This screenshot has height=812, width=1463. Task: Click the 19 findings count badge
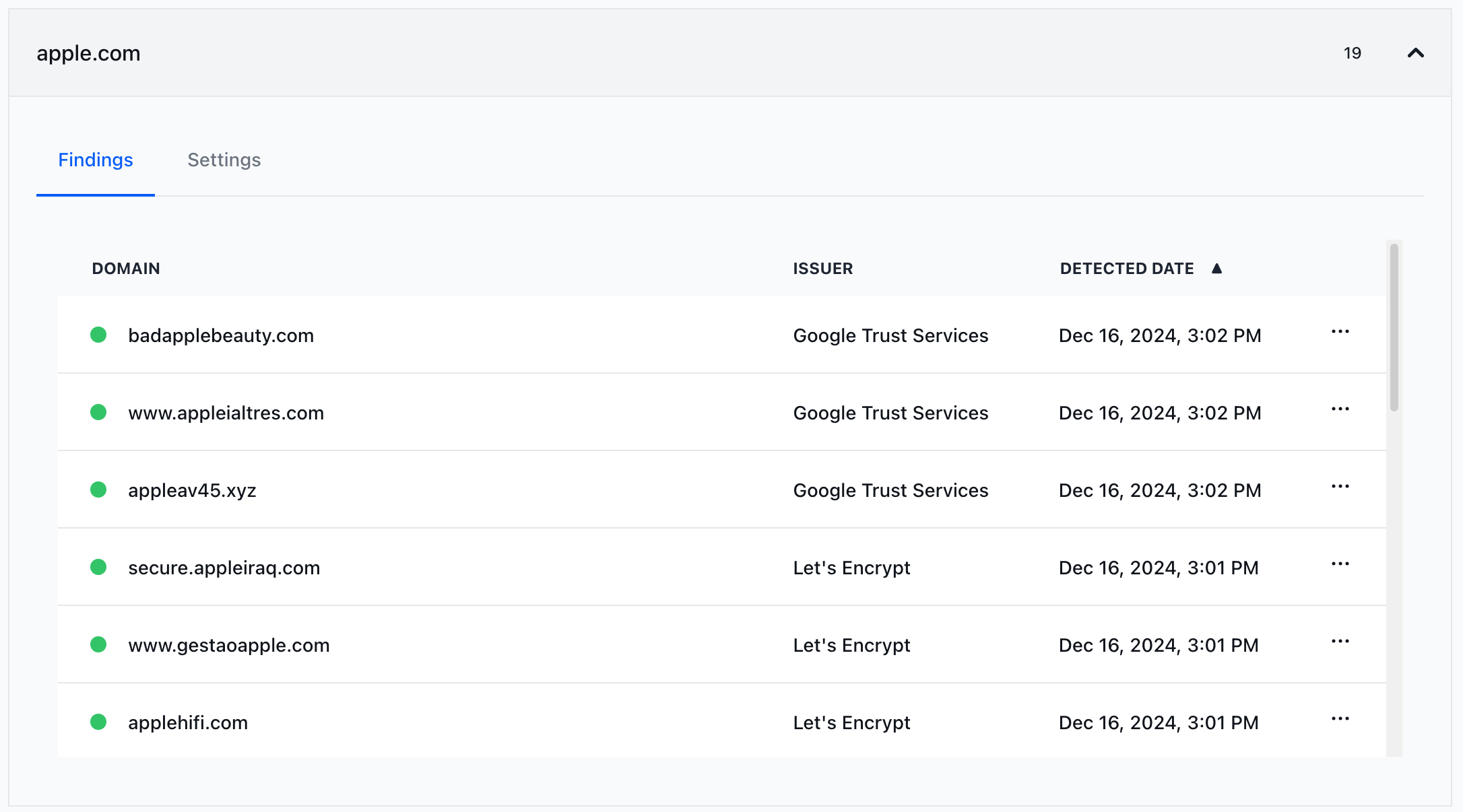click(x=1352, y=53)
